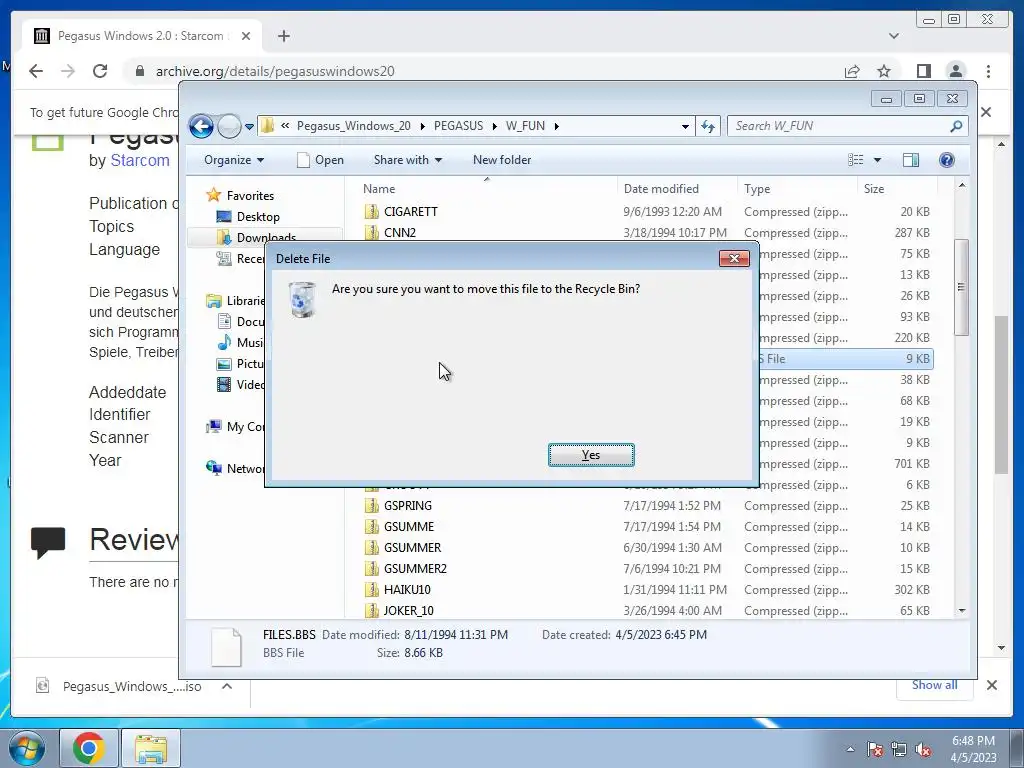Open the Starcom author link
The height and width of the screenshot is (768, 1024).
coord(140,161)
